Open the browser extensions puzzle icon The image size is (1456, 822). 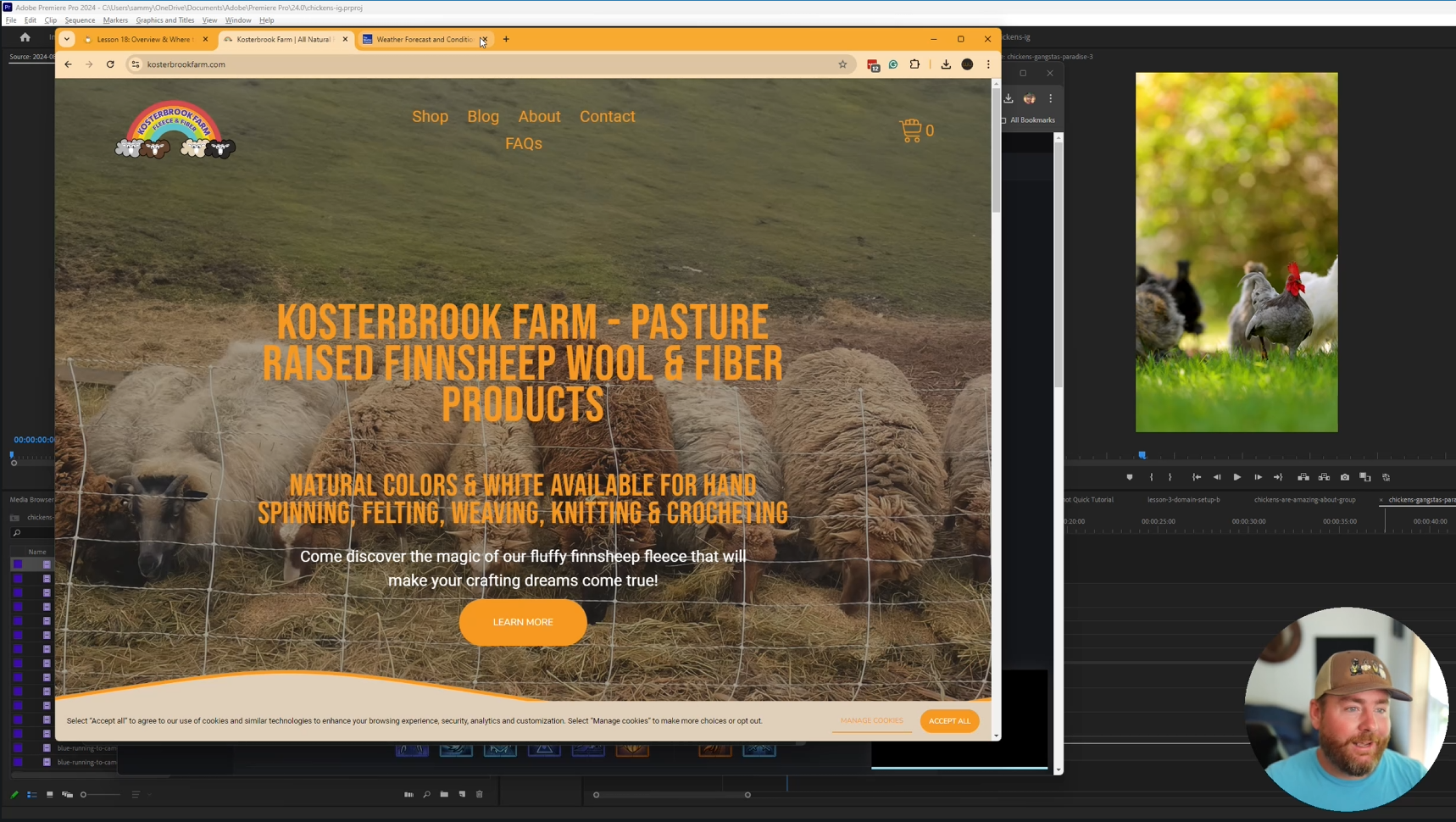914,64
